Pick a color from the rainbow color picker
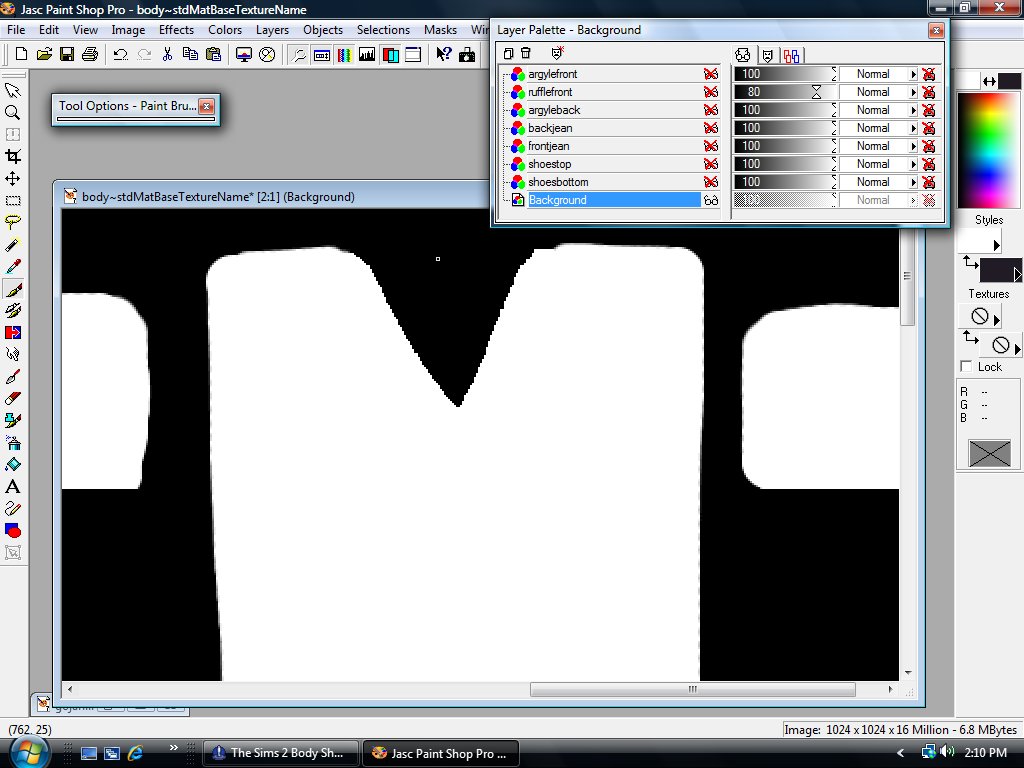This screenshot has height=768, width=1024. pyautogui.click(x=989, y=150)
